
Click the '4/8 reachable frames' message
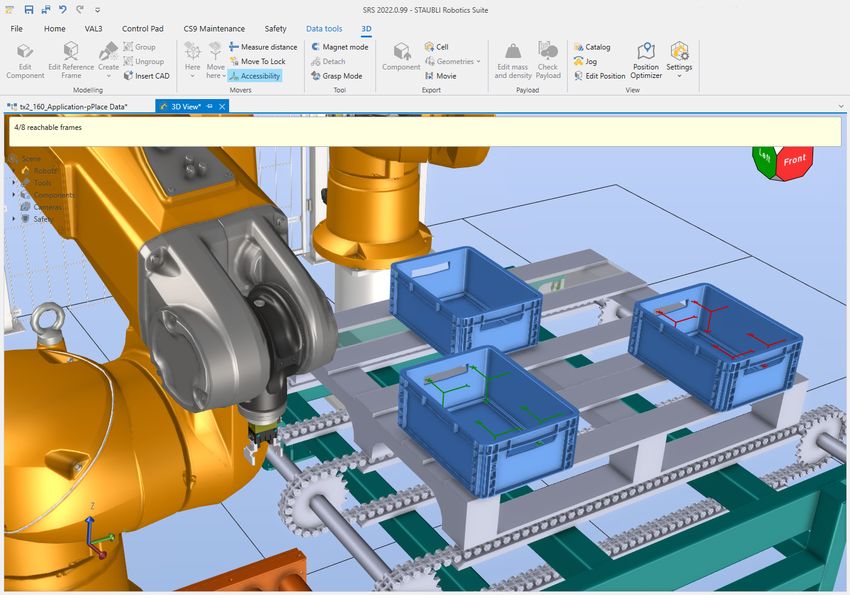(48, 127)
